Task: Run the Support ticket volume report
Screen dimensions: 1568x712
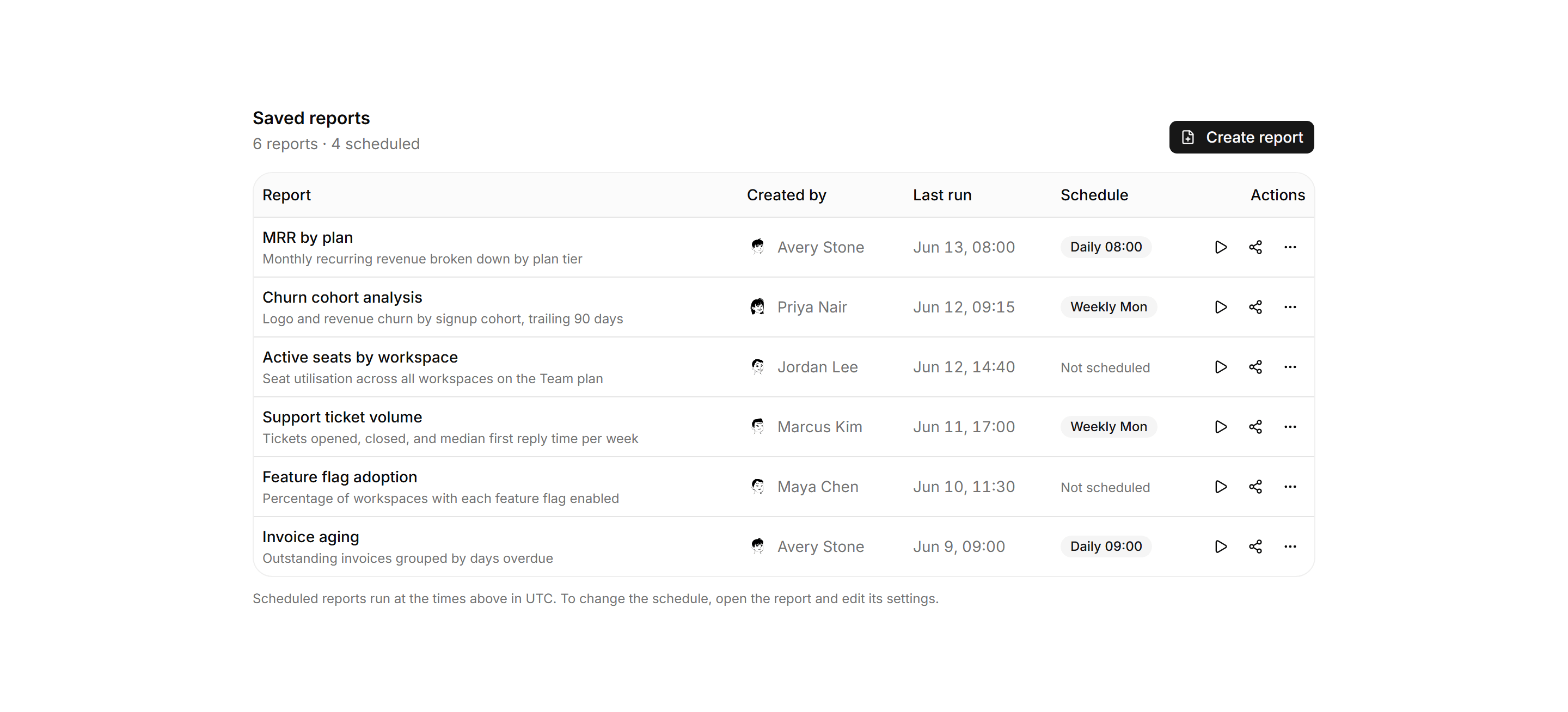Action: (x=1221, y=427)
